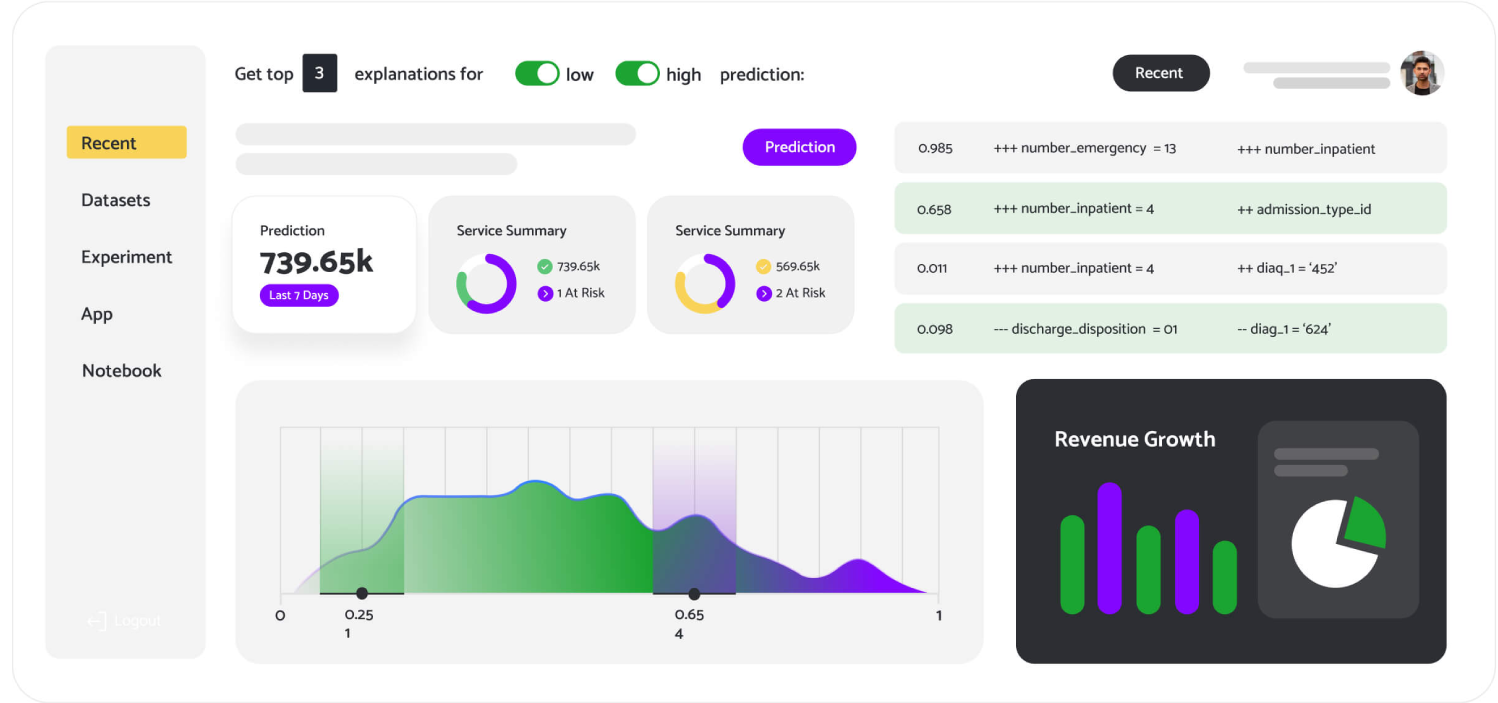Select the Last 7 Days badge
This screenshot has height=703, width=1498.
(x=299, y=296)
